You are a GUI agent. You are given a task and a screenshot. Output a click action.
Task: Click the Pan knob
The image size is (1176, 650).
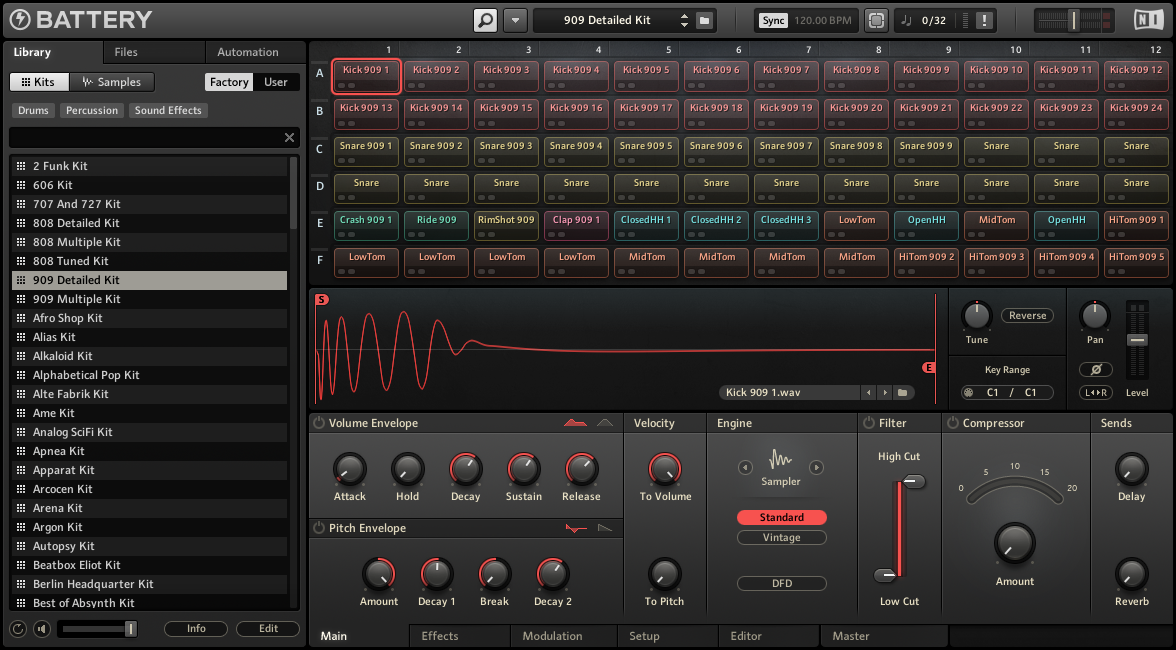1095,316
